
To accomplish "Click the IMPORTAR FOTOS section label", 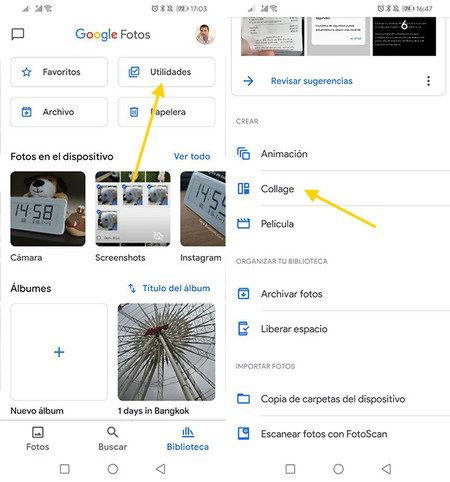I will pyautogui.click(x=265, y=366).
